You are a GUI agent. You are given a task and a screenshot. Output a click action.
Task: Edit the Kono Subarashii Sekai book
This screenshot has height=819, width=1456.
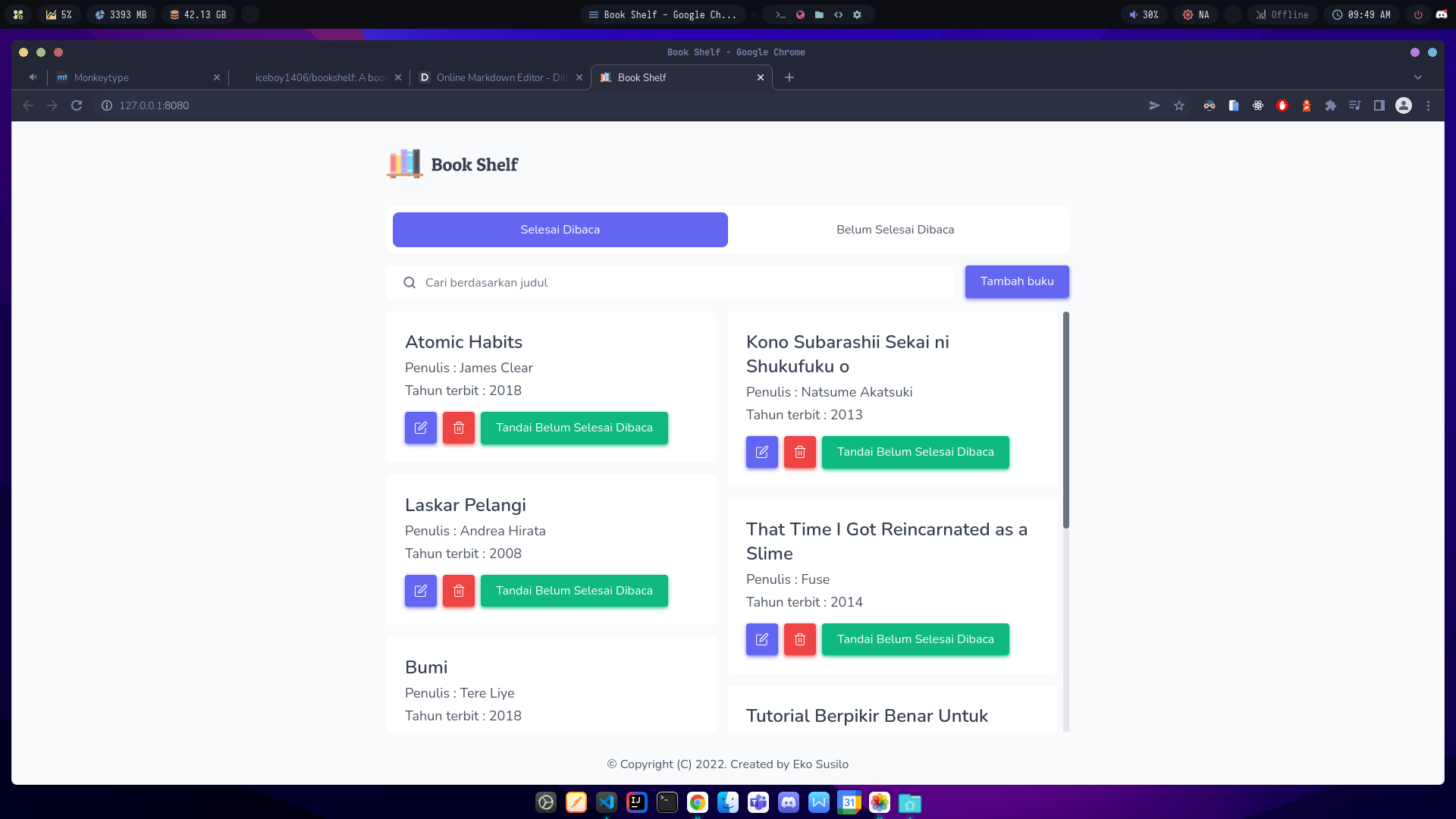762,452
